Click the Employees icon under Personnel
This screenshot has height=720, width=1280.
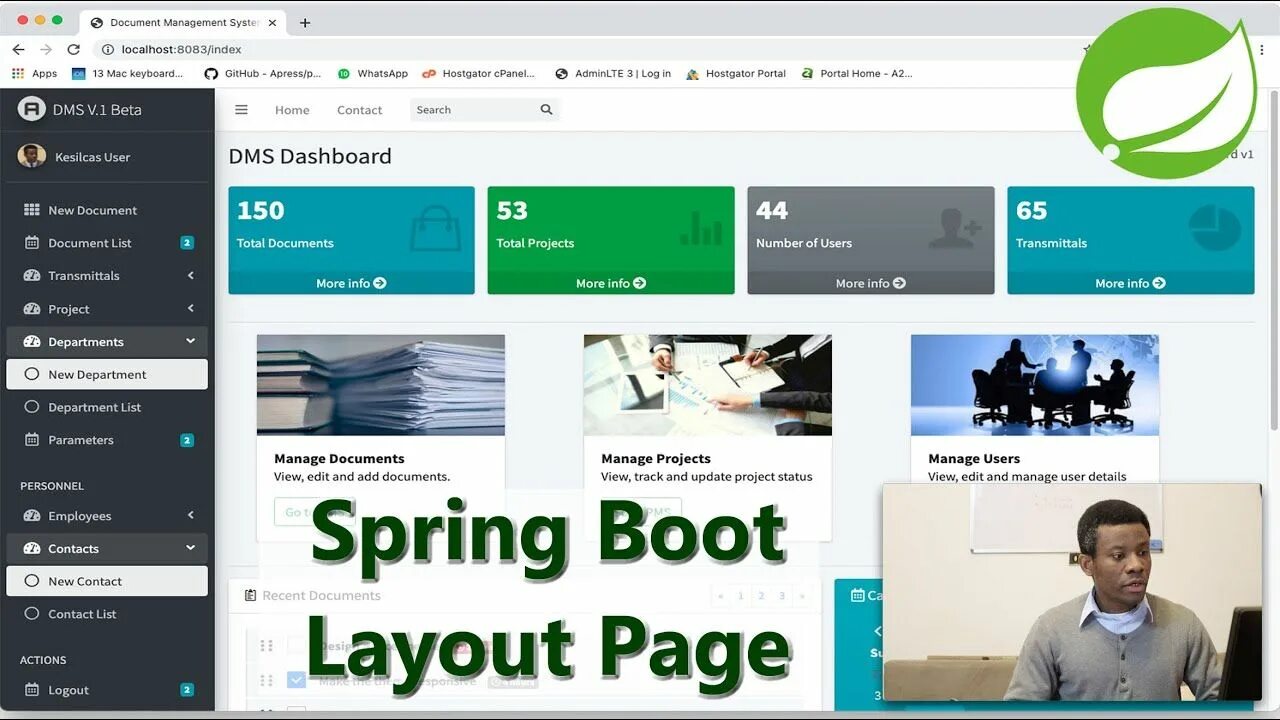[x=31, y=515]
